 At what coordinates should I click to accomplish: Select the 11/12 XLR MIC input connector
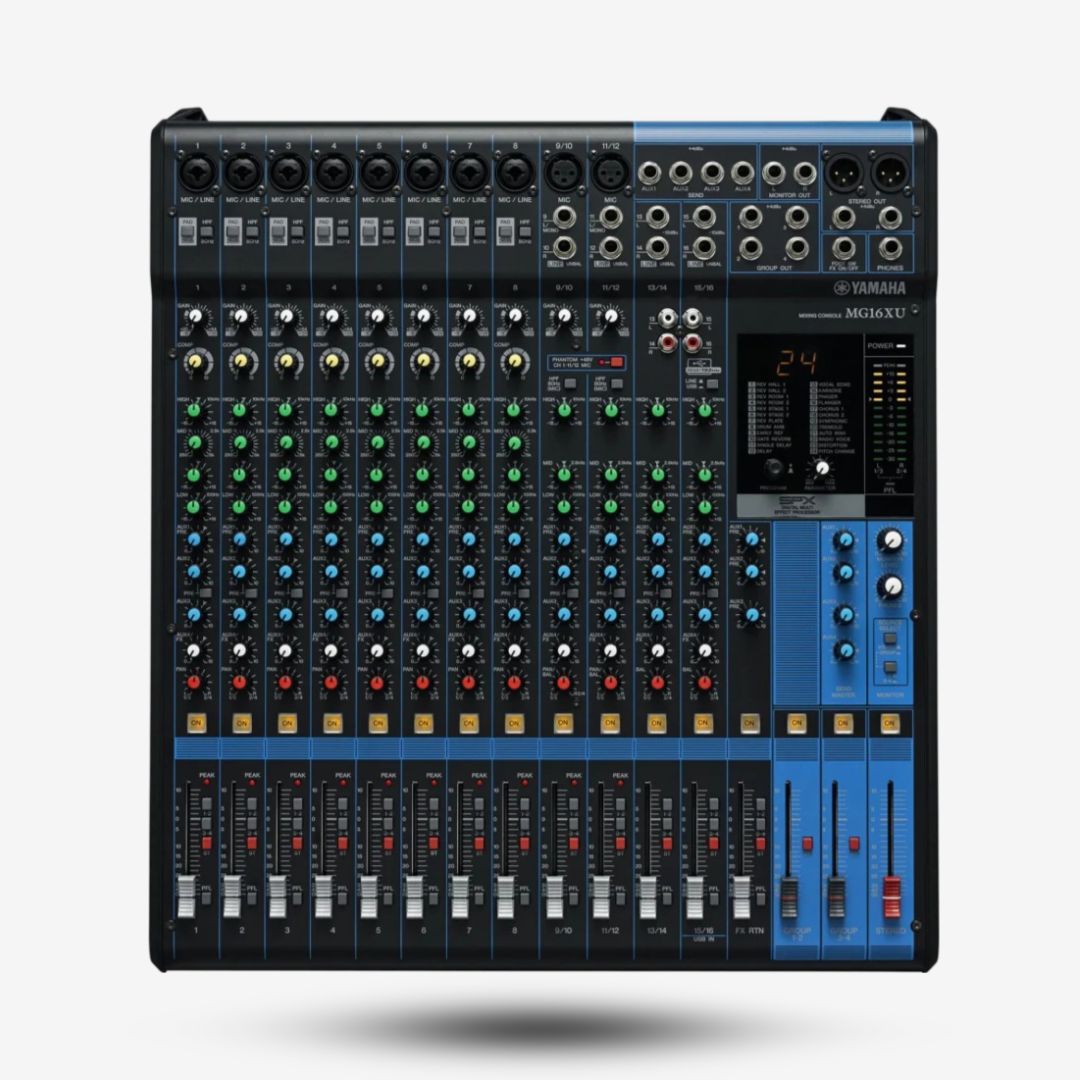coord(610,172)
